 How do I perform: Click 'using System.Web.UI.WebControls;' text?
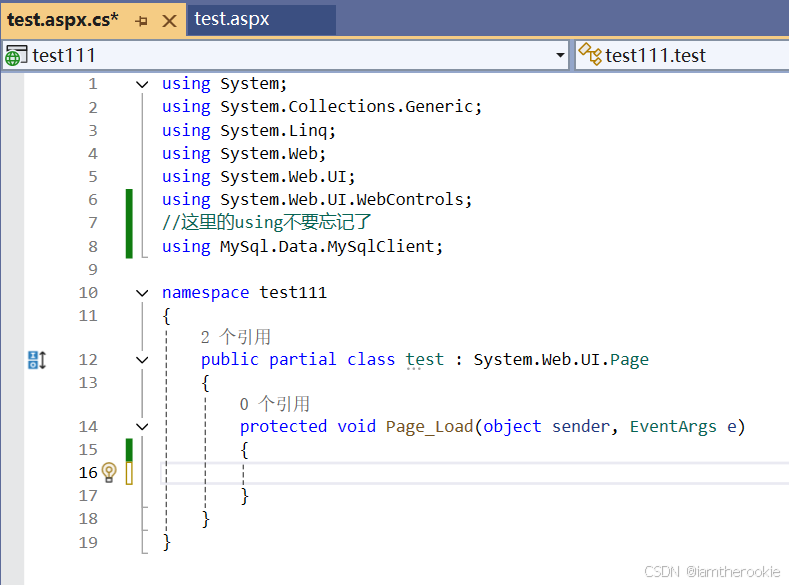pos(317,200)
